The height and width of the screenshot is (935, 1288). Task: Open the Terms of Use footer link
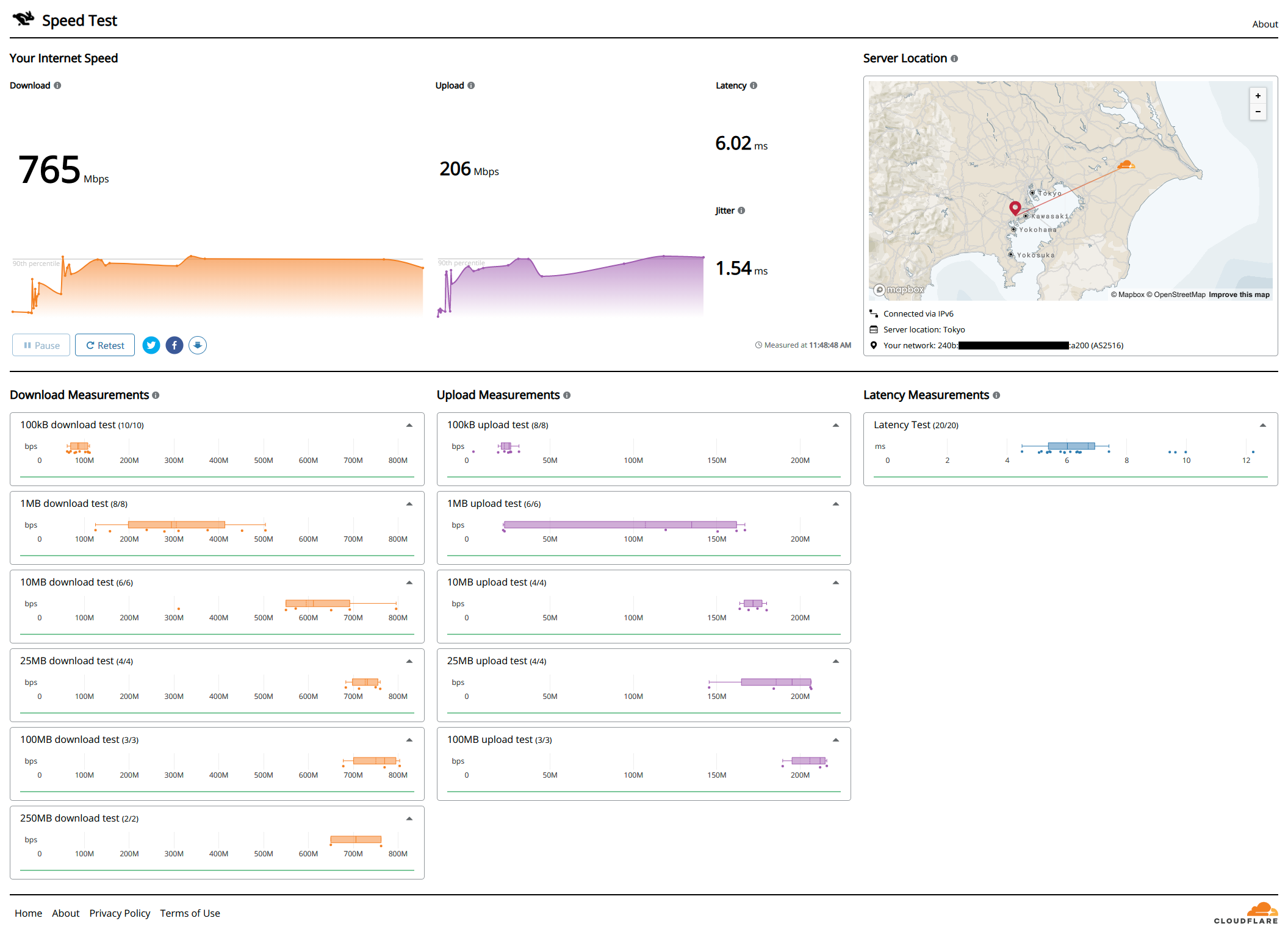pos(190,913)
